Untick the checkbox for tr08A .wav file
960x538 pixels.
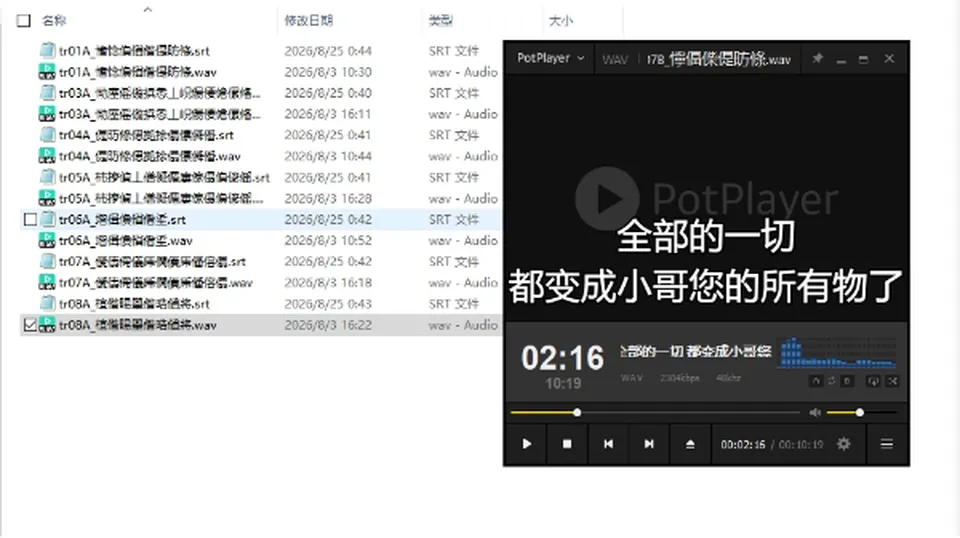(29, 324)
